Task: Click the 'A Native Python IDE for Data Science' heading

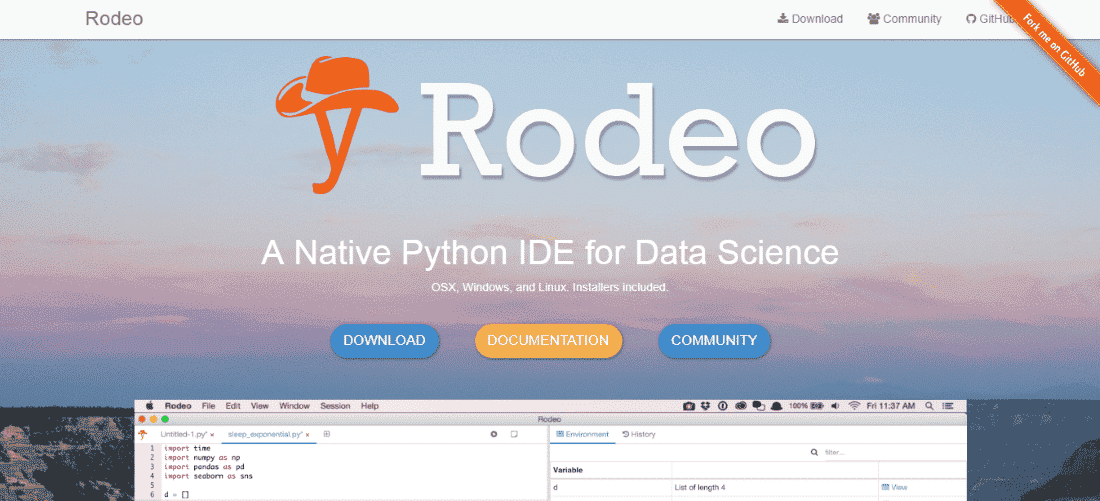Action: (549, 253)
